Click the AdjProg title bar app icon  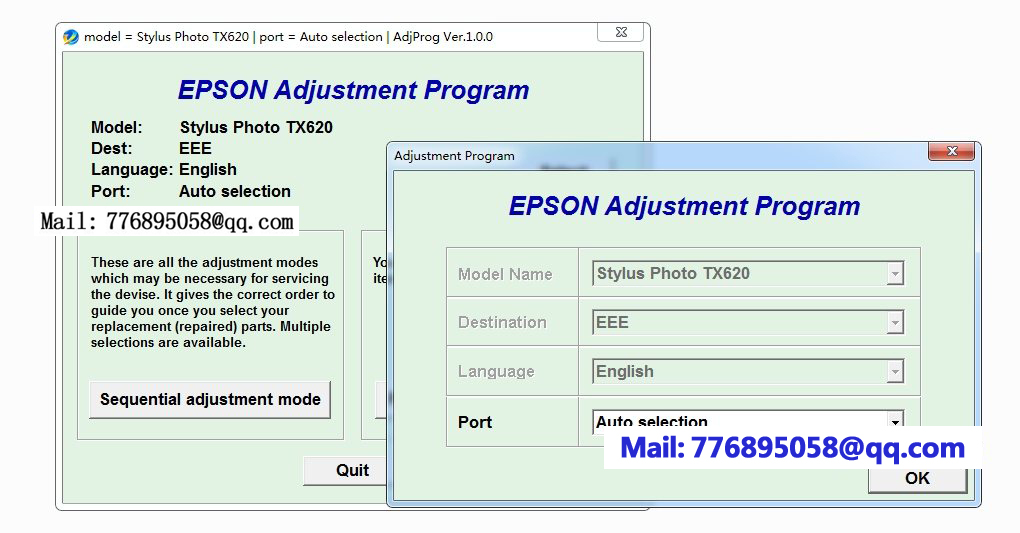[71, 37]
